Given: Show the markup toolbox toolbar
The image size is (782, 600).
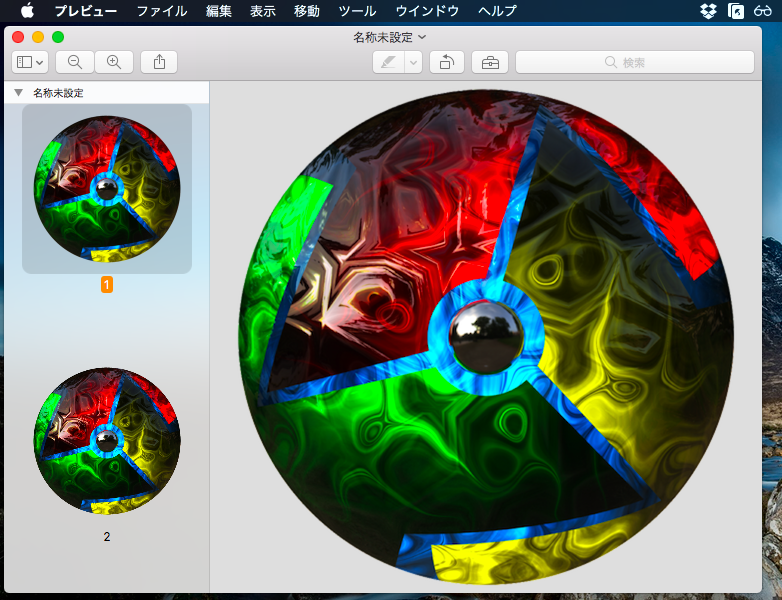Looking at the screenshot, I should (490, 62).
